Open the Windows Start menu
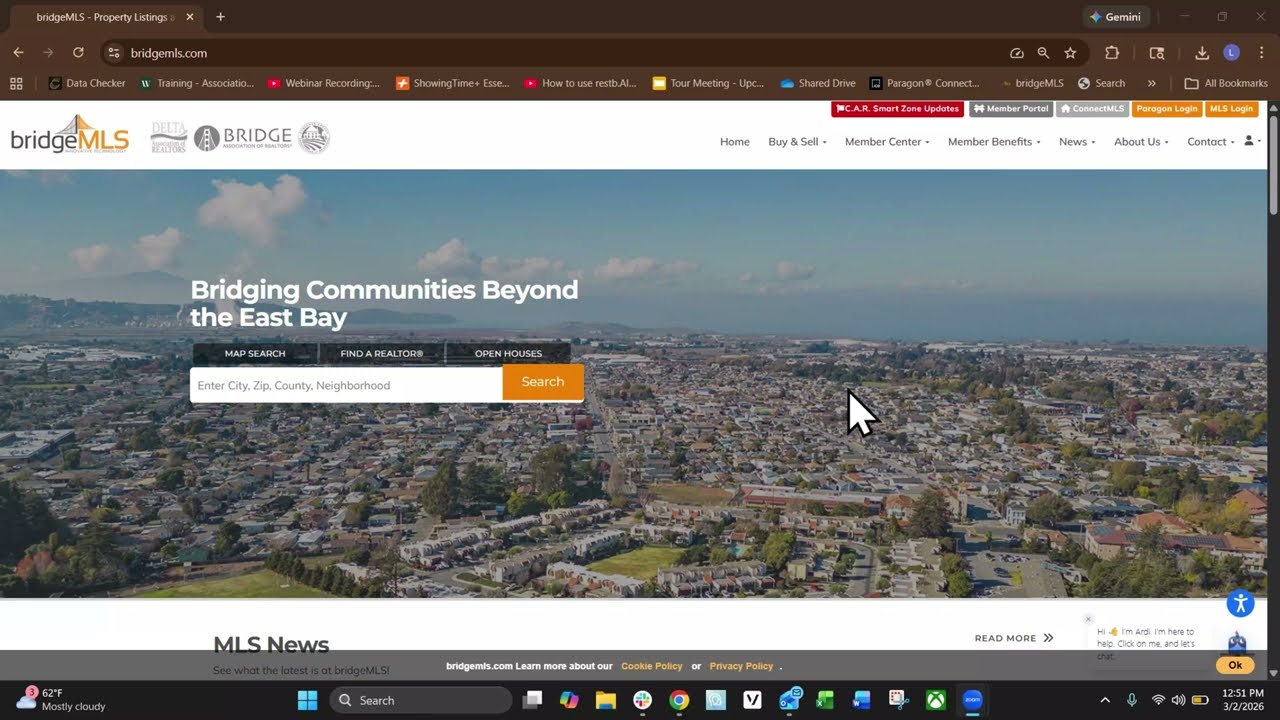The height and width of the screenshot is (720, 1280). [x=307, y=700]
